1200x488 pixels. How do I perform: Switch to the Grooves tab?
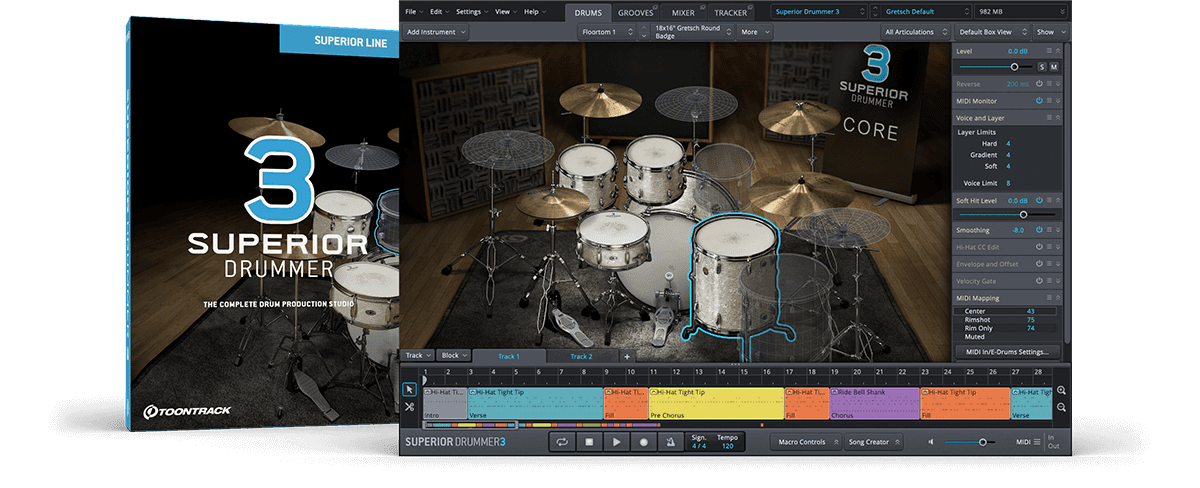point(636,12)
